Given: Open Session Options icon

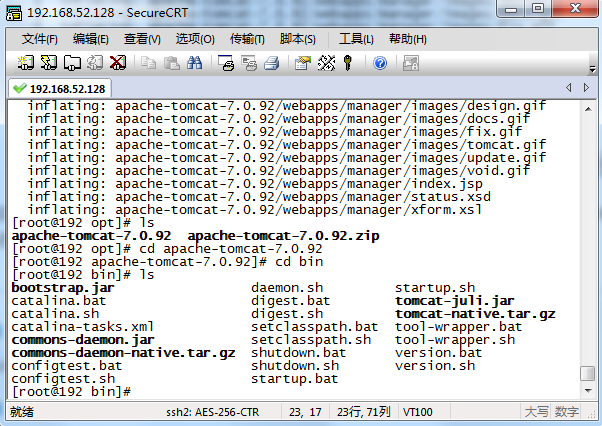Looking at the screenshot, I should click(303, 63).
